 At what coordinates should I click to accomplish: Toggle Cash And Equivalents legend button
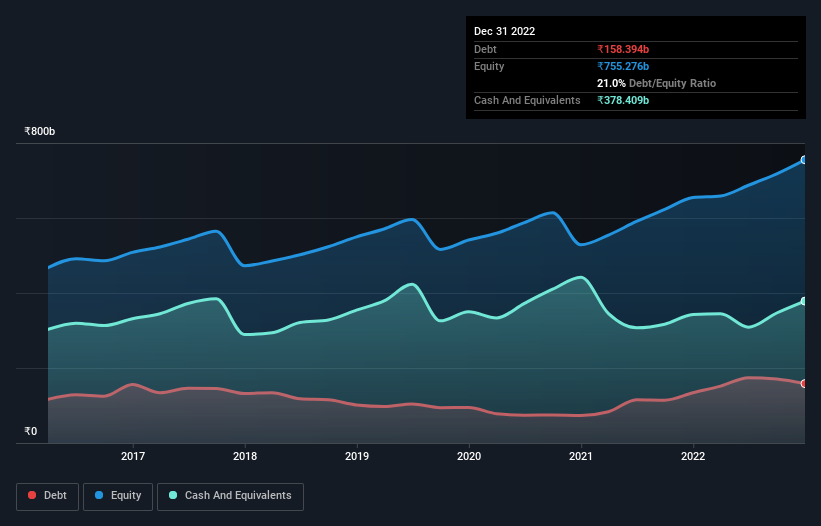230,496
